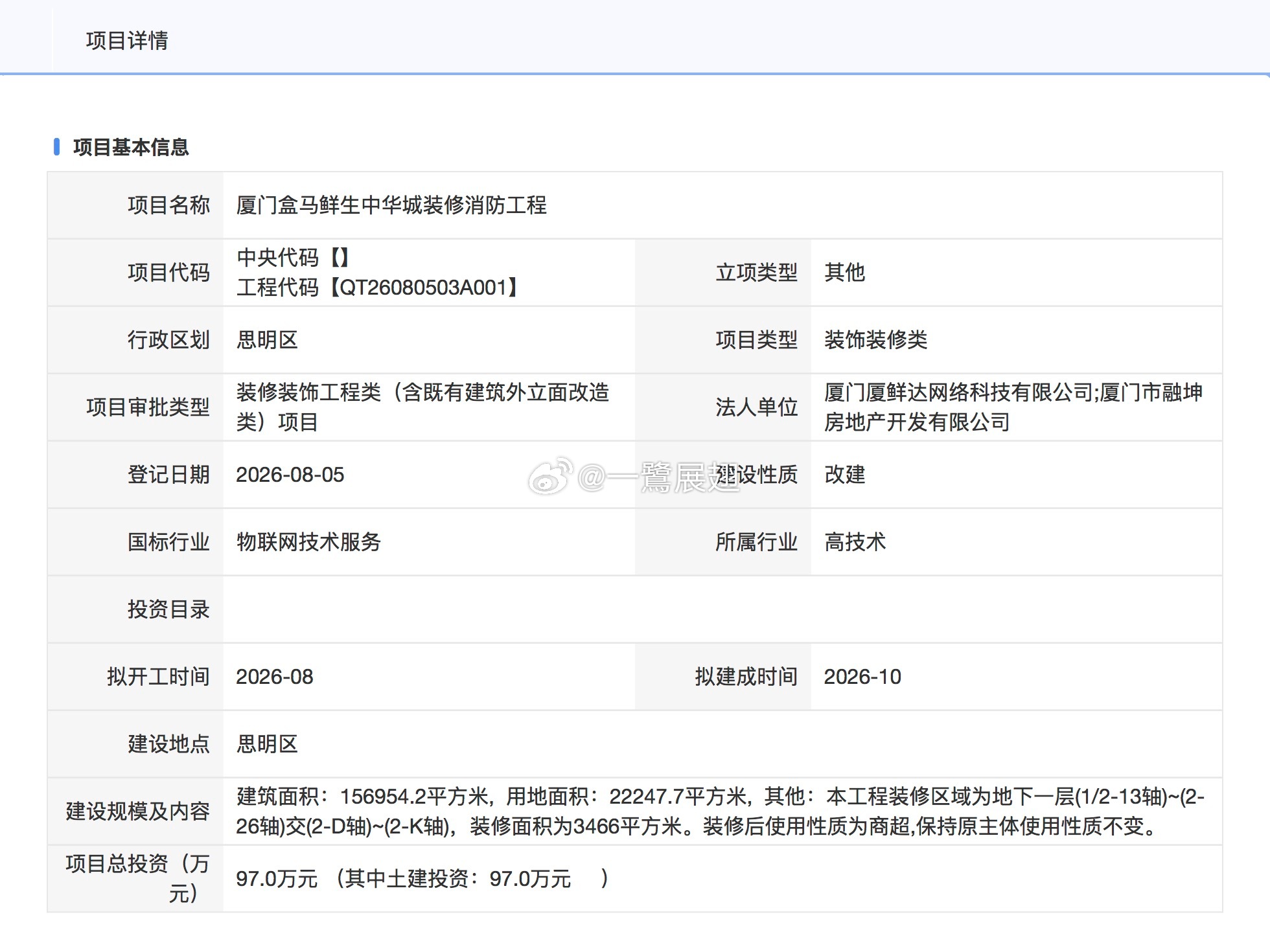Select 97.0万元 total investment value

pyautogui.click(x=277, y=879)
